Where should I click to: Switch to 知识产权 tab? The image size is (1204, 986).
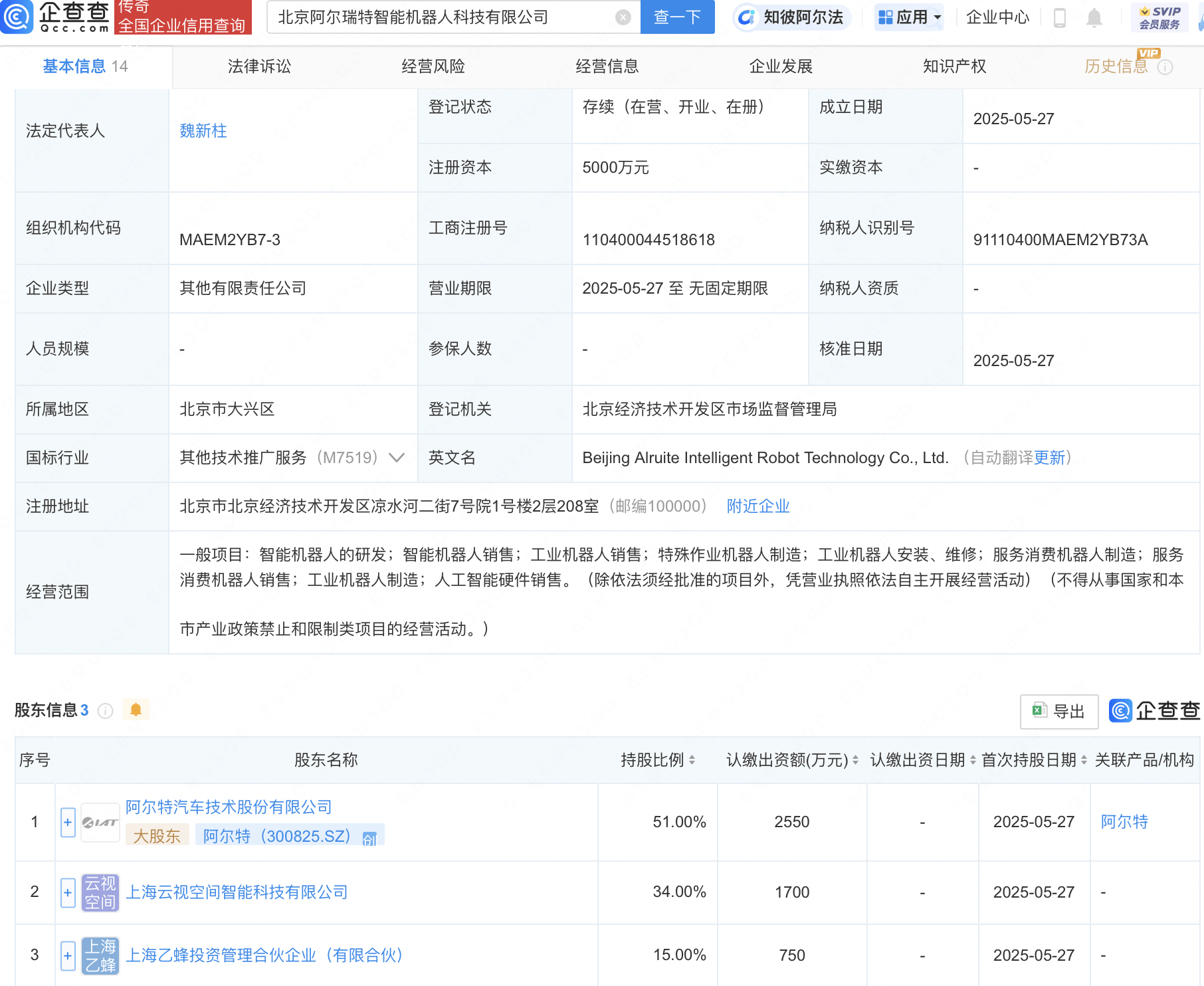(955, 66)
